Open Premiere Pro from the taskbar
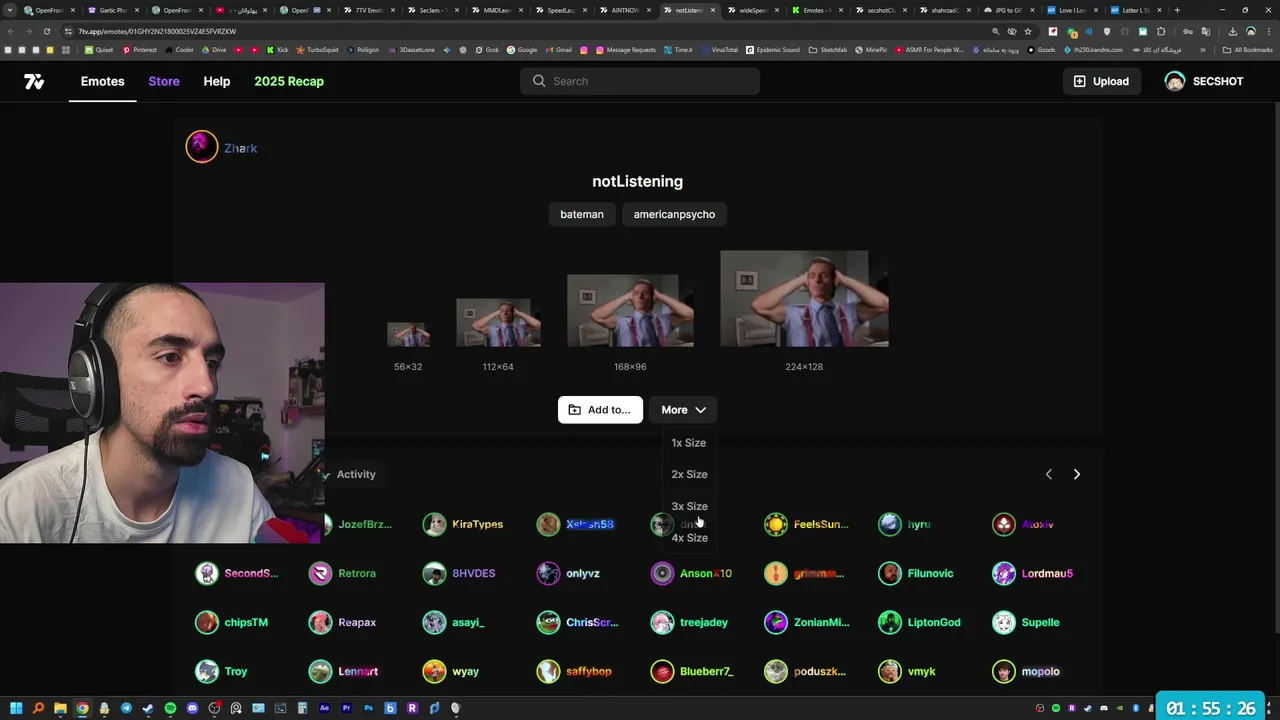Image resolution: width=1280 pixels, height=720 pixels. [x=346, y=708]
